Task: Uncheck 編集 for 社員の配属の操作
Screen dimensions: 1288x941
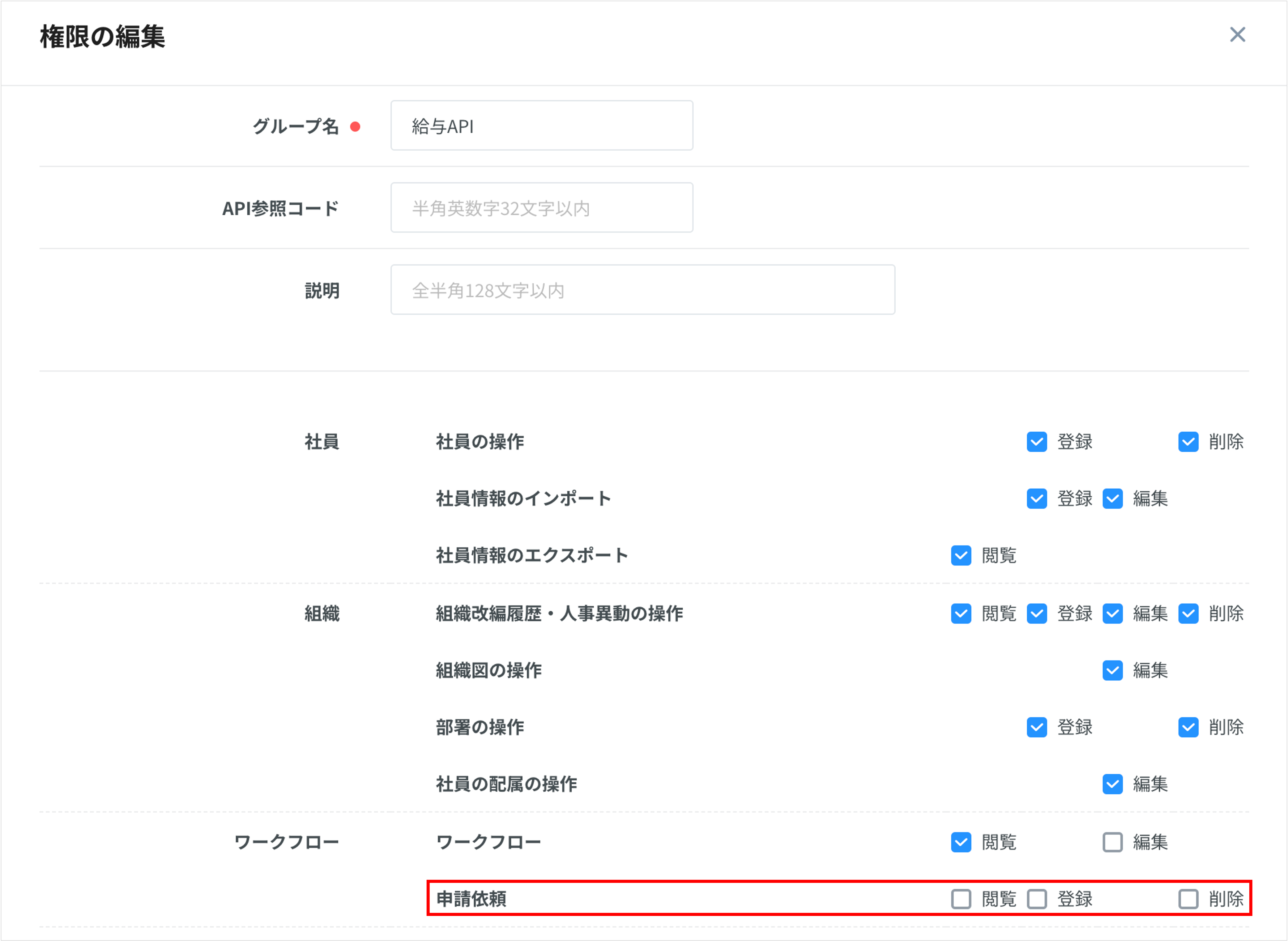Action: 1113,784
